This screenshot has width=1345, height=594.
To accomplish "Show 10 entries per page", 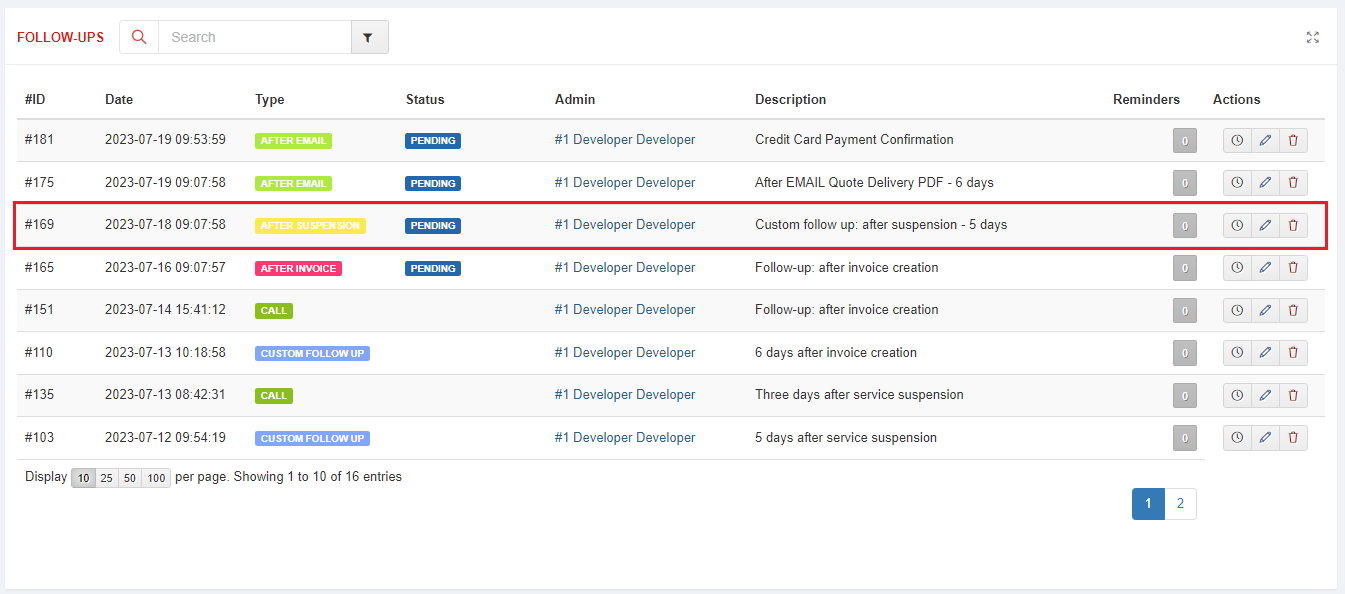I will coord(83,478).
